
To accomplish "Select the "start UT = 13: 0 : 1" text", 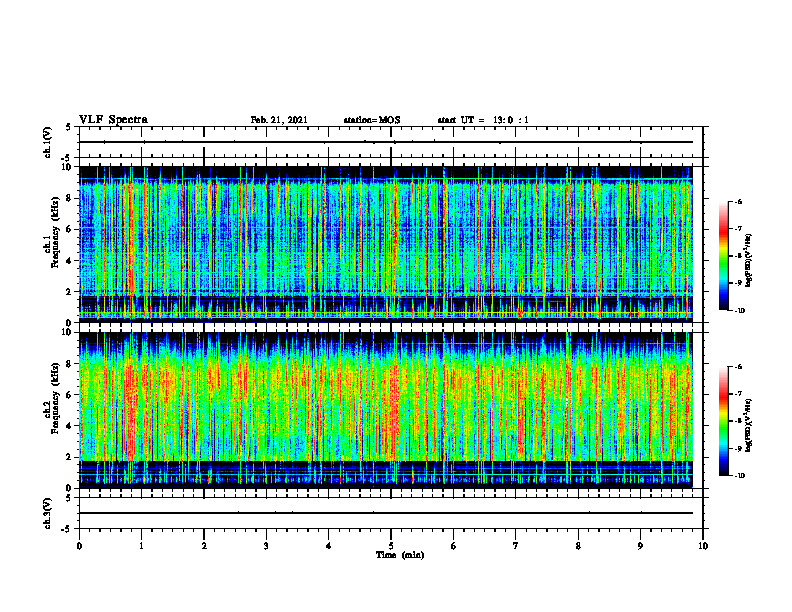I will (483, 120).
